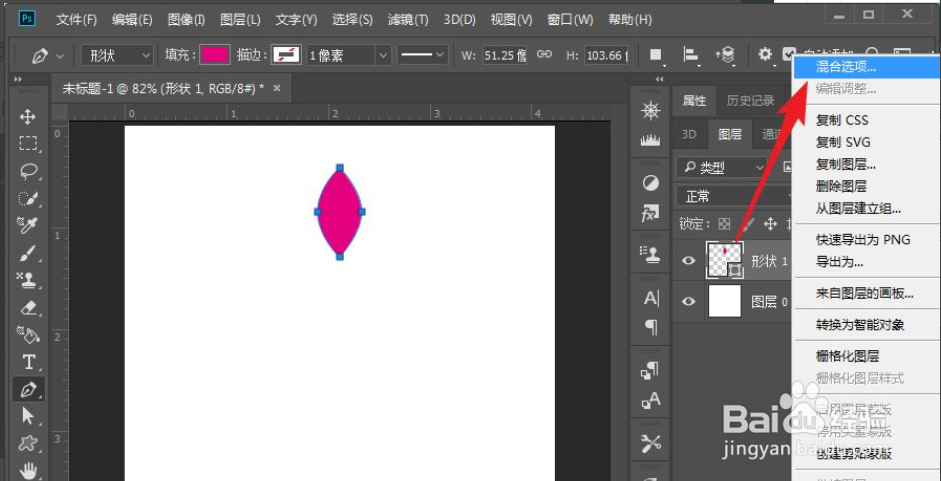Select the Paint Bucket tool
Viewport: 941px width, 481px height.
click(x=28, y=334)
